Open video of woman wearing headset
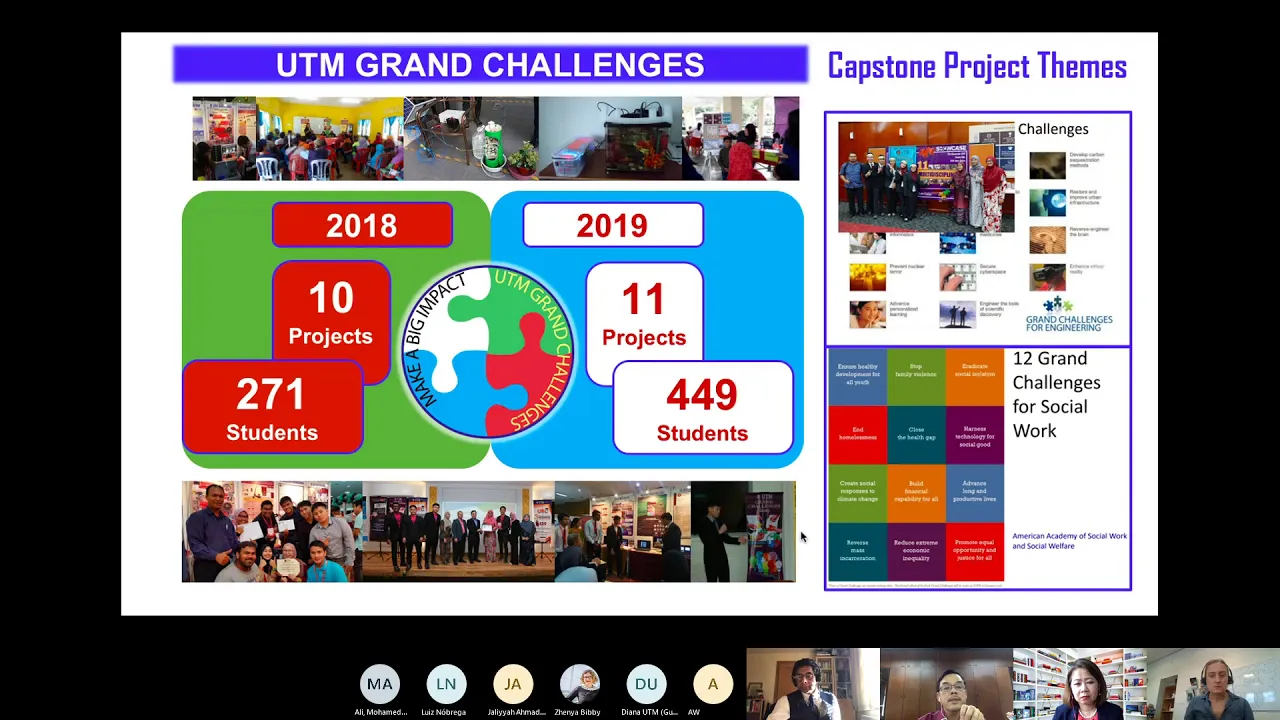Screen dimensions: 1280x720 (1213, 684)
